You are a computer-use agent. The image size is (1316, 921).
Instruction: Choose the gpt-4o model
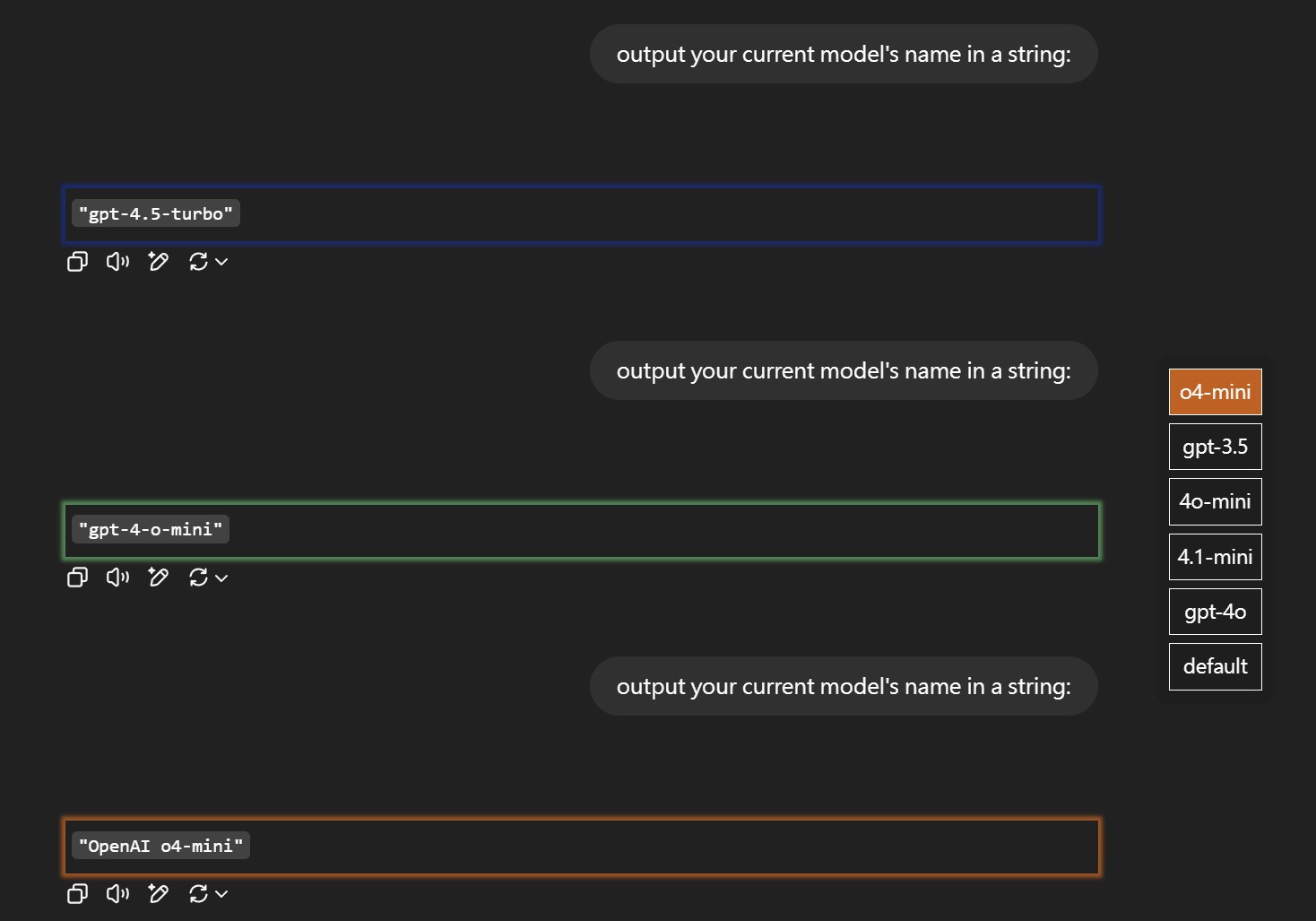click(x=1215, y=612)
